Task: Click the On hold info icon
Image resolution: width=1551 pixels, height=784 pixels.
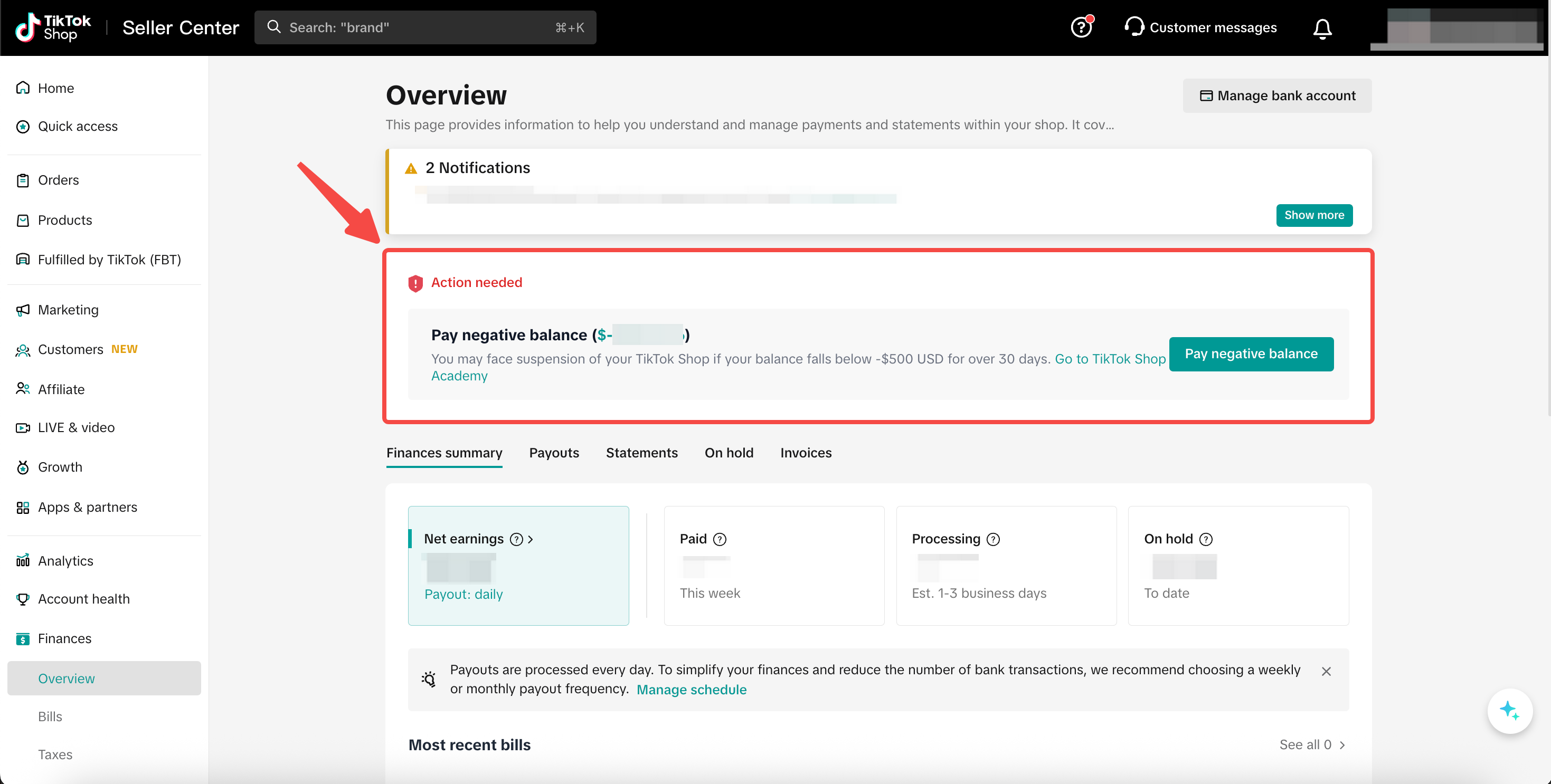Action: [x=1206, y=539]
